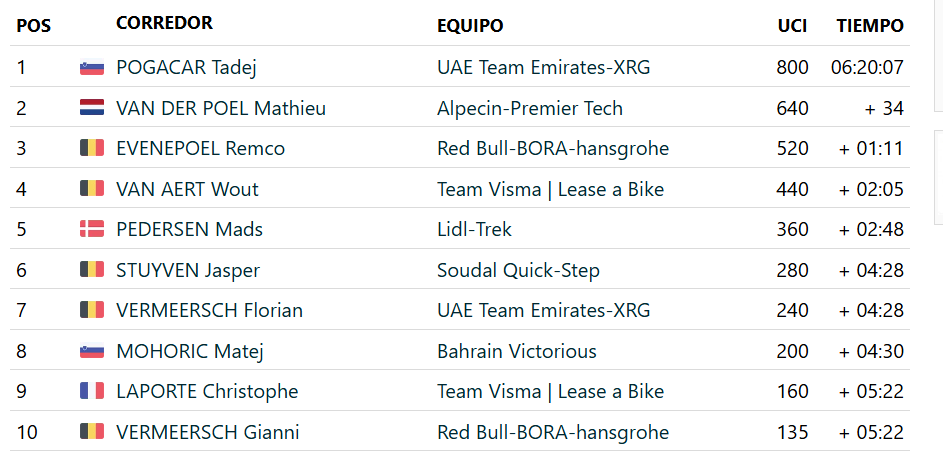
Task: Click the Dutch flag beside Van der Poel
Action: pyautogui.click(x=91, y=108)
